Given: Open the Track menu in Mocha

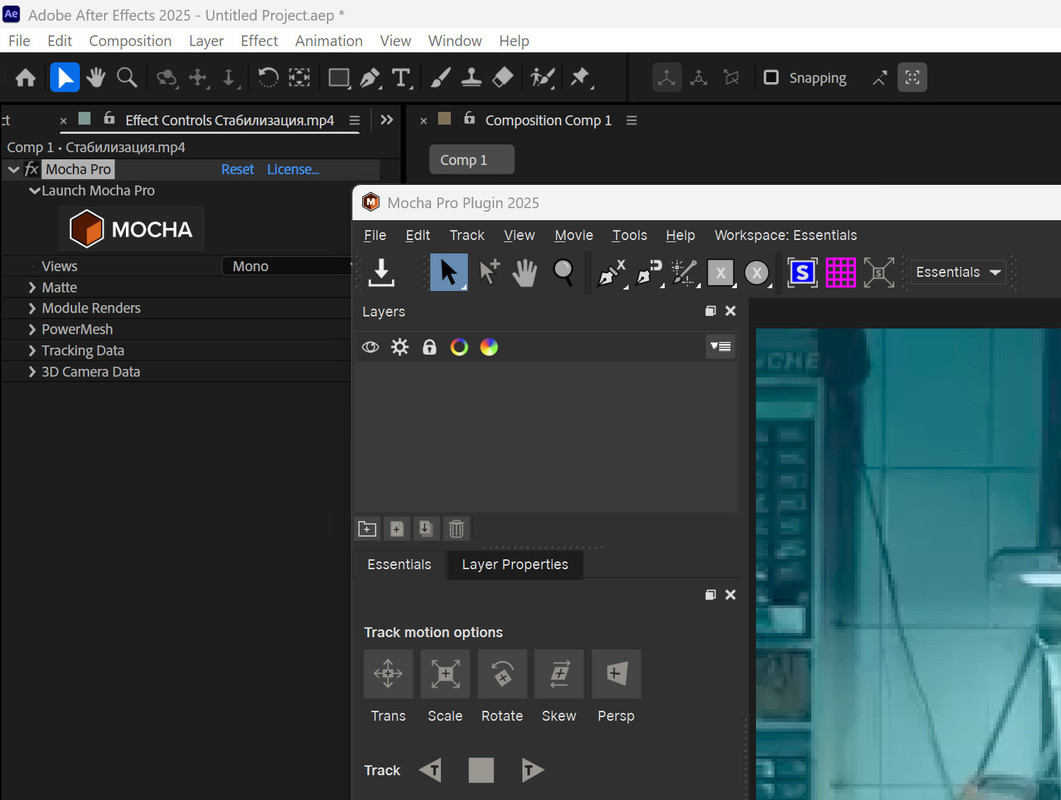Looking at the screenshot, I should (467, 235).
